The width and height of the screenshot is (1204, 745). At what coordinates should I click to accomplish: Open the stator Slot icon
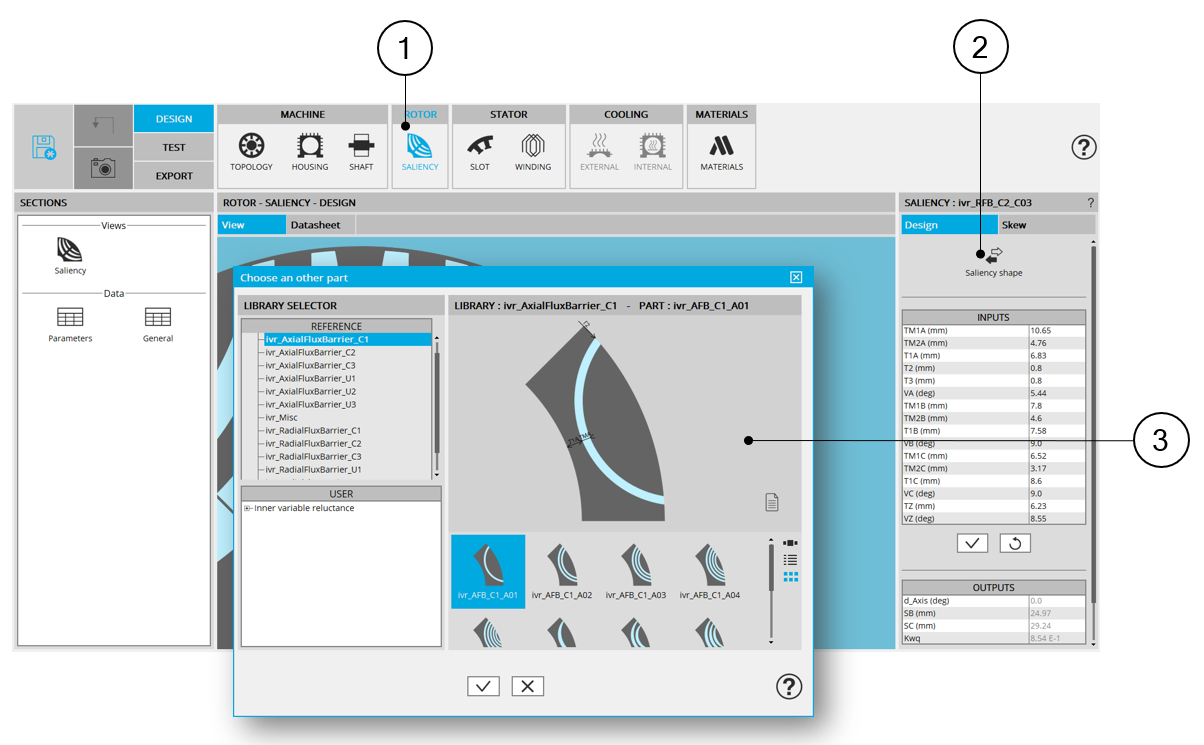pyautogui.click(x=480, y=150)
